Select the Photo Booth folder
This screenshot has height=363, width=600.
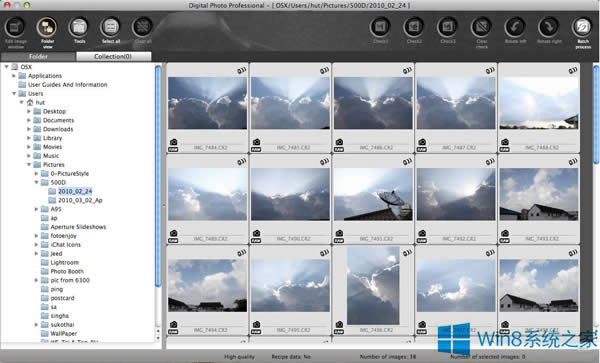67,271
